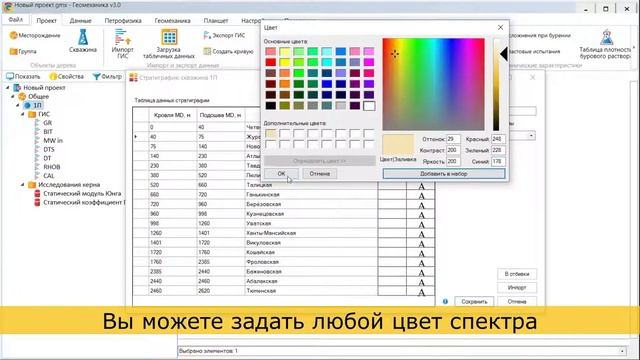Click the RHOB curve icon in tree
The height and width of the screenshot is (360, 640).
[x=38, y=167]
